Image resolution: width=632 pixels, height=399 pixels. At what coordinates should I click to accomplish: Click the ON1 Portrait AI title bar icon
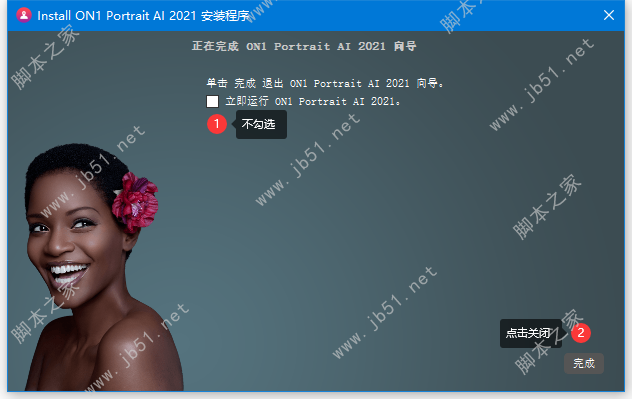24,15
